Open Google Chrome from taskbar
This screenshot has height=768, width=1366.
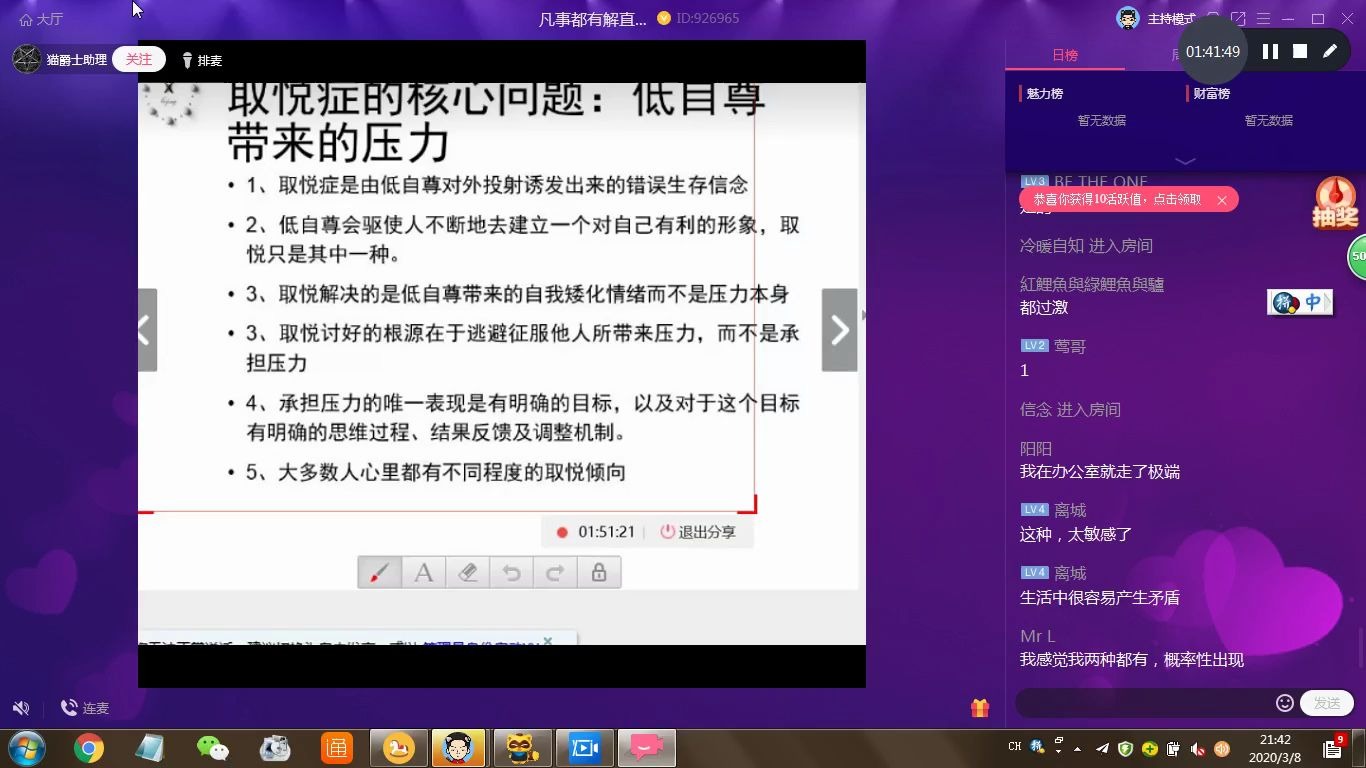click(88, 748)
